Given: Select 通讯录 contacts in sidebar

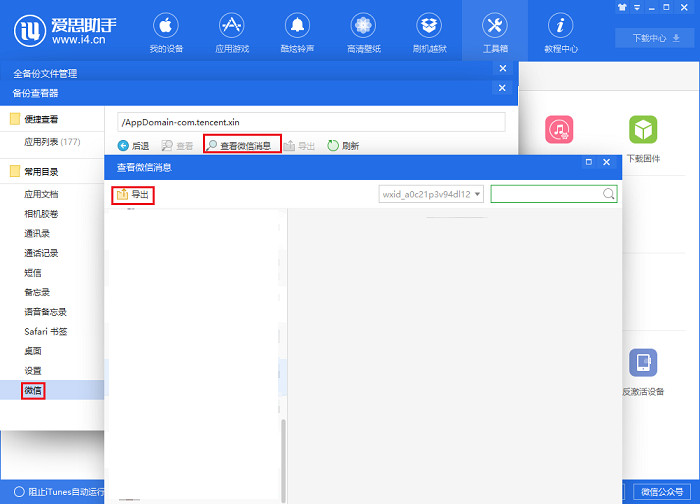Looking at the screenshot, I should click(38, 233).
